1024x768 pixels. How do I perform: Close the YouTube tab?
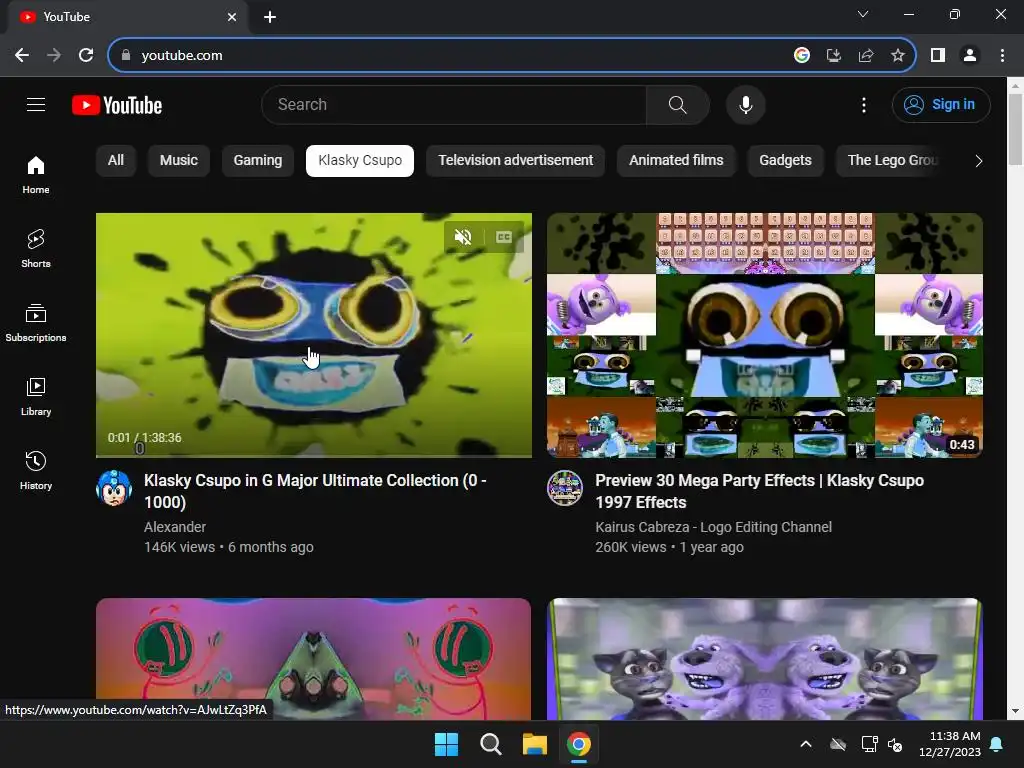pos(232,17)
